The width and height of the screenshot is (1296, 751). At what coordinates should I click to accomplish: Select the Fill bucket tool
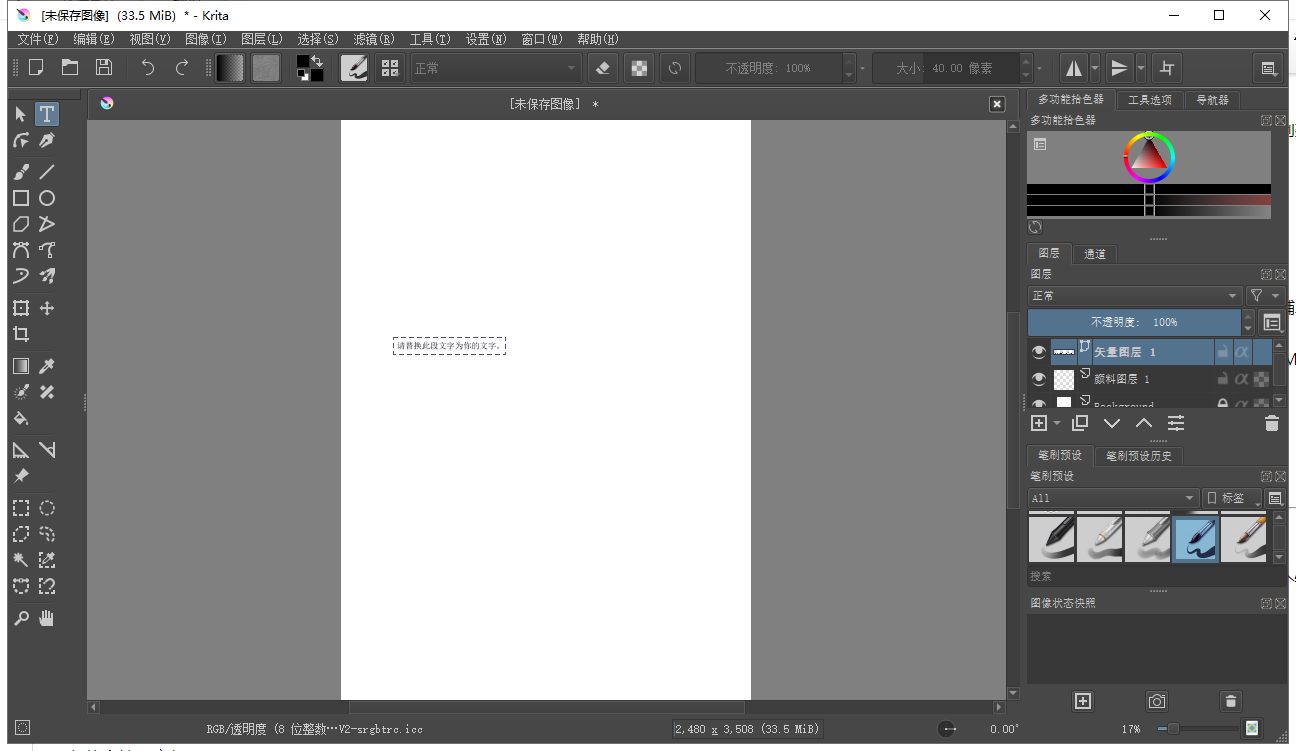(x=21, y=418)
